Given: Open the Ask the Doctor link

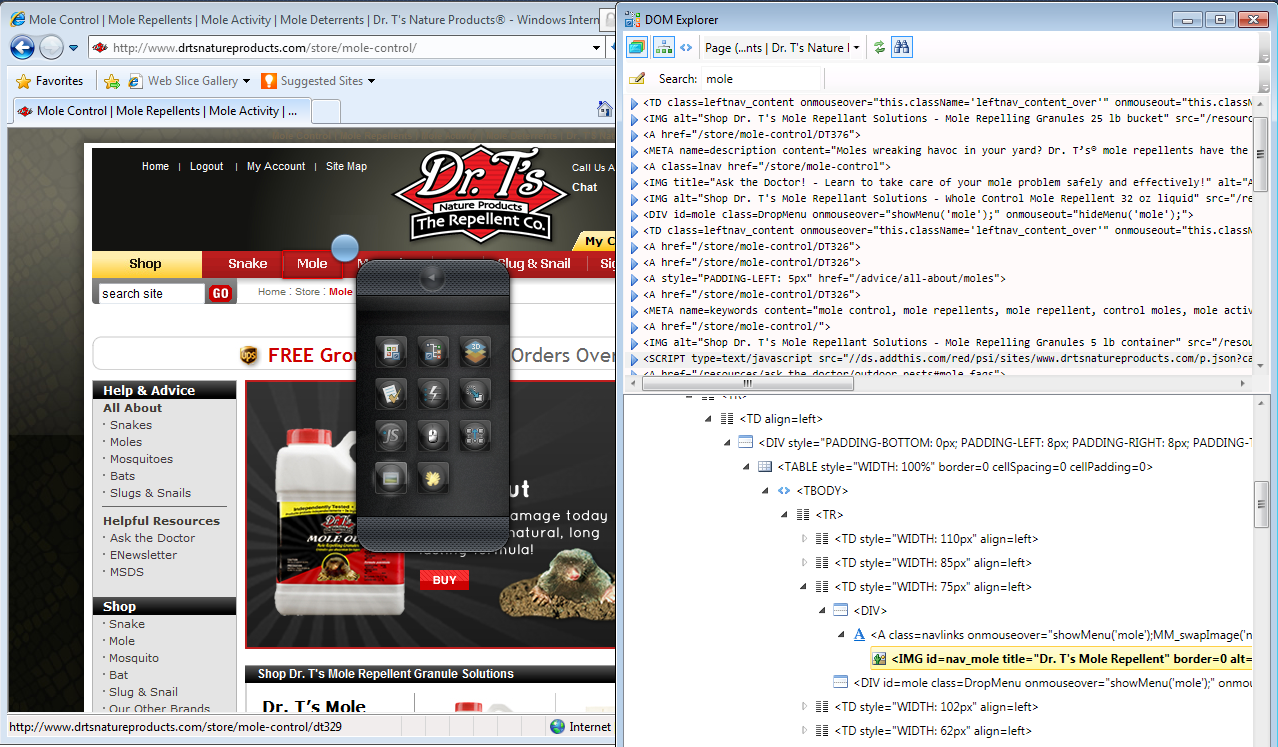Looking at the screenshot, I should [152, 538].
